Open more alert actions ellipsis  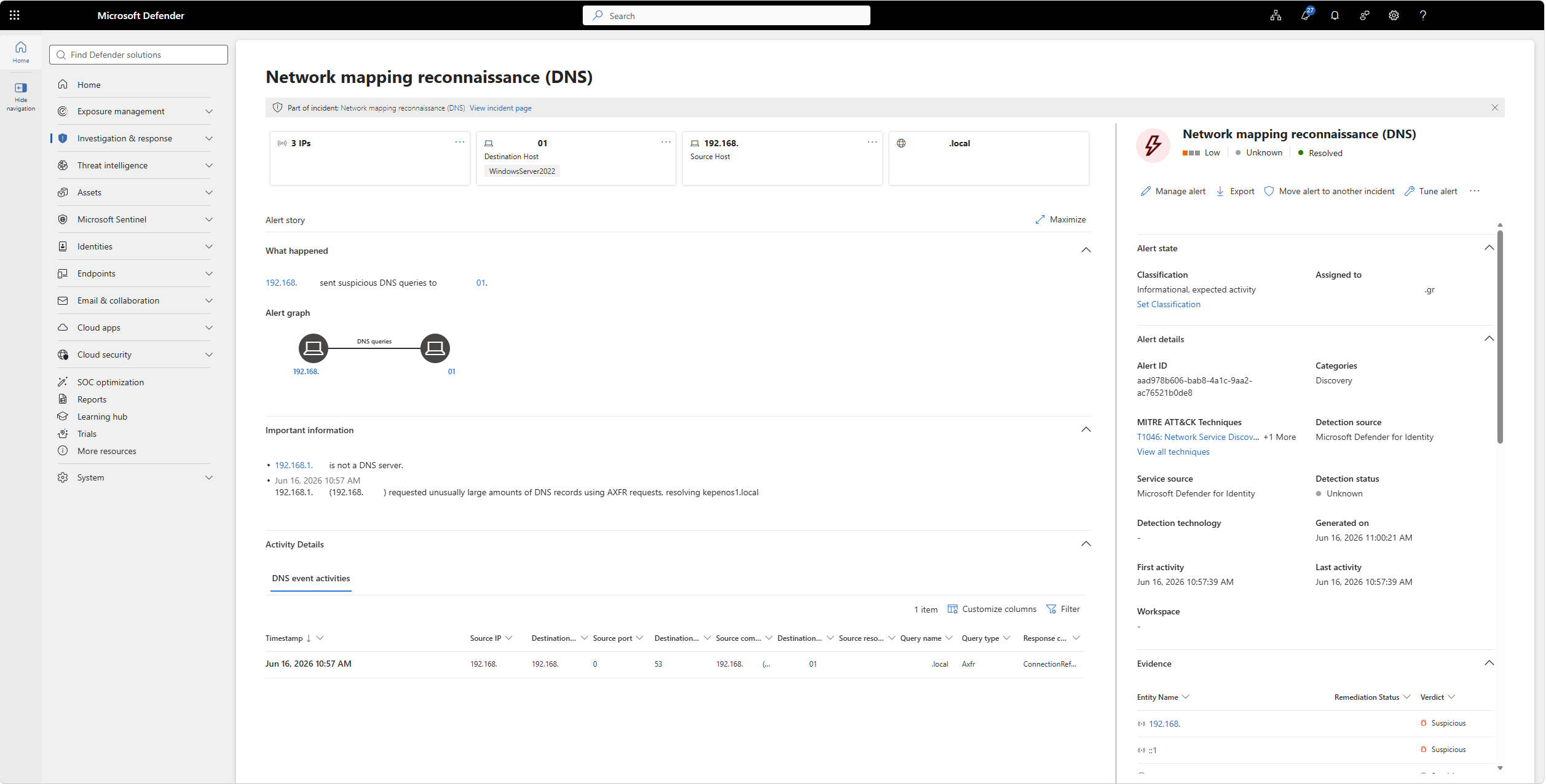(x=1474, y=191)
